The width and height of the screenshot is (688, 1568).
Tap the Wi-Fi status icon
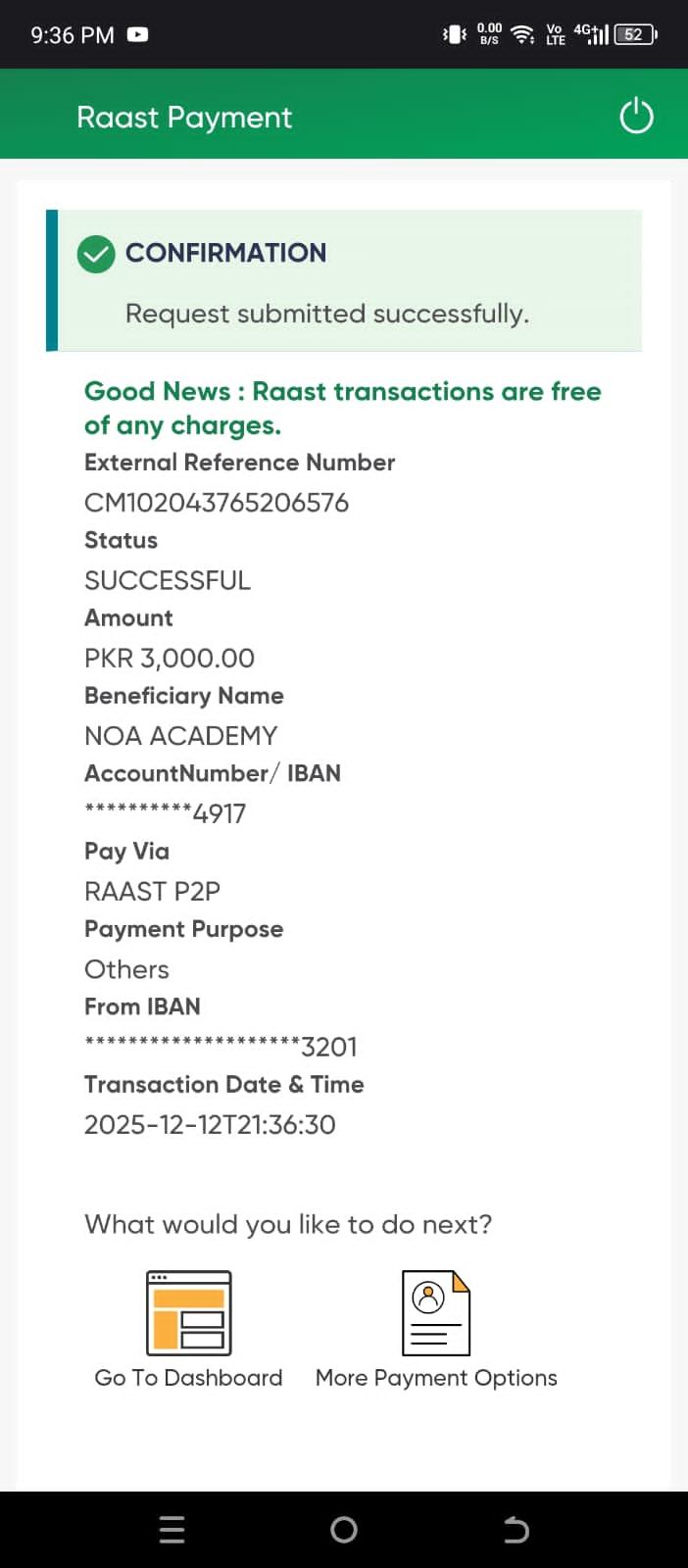[523, 34]
